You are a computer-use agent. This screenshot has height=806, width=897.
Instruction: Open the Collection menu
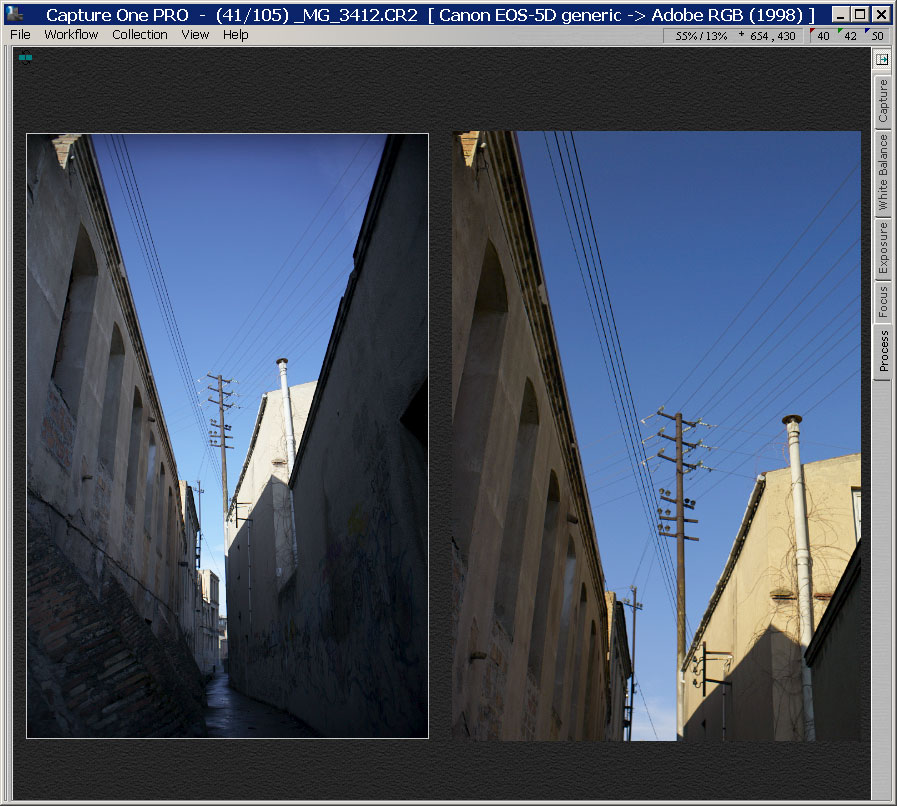[x=140, y=35]
